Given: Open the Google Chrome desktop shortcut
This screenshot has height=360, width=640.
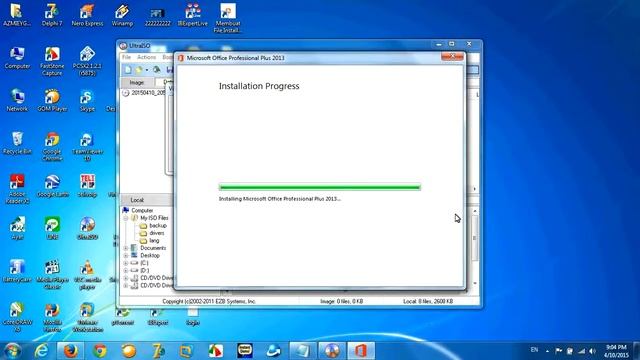Looking at the screenshot, I should tap(52, 147).
